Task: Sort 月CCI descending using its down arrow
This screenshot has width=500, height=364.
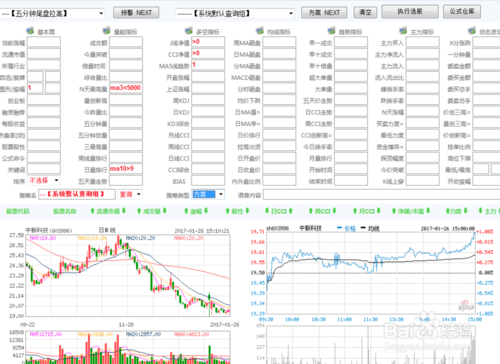Action: (x=378, y=211)
